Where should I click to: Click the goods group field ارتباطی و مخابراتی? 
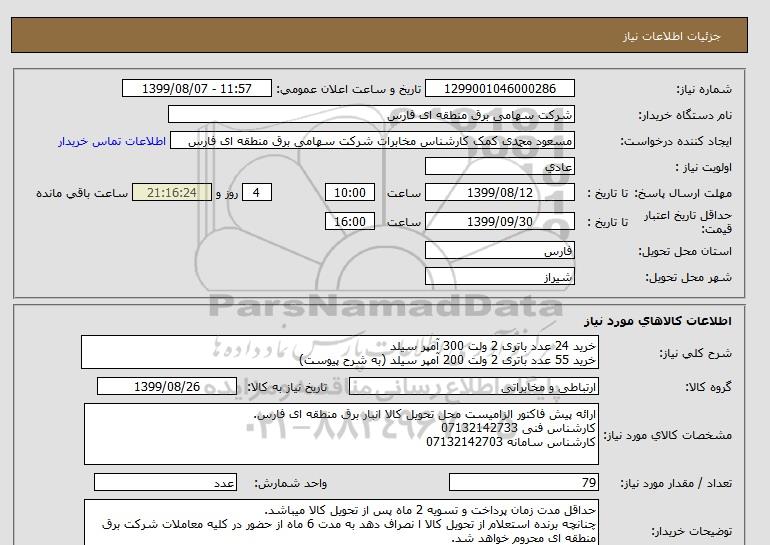(474, 387)
